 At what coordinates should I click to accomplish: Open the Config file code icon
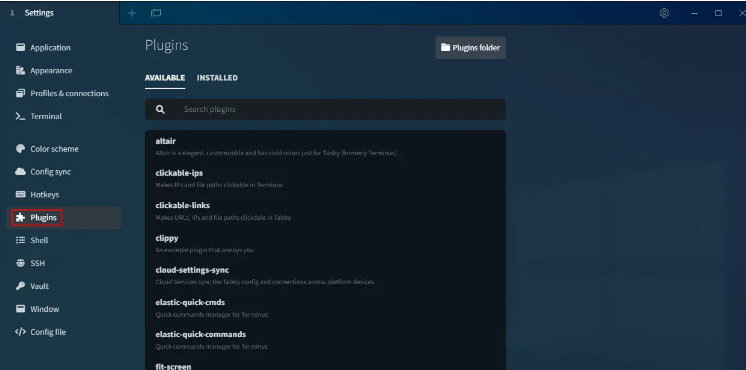pyautogui.click(x=20, y=332)
